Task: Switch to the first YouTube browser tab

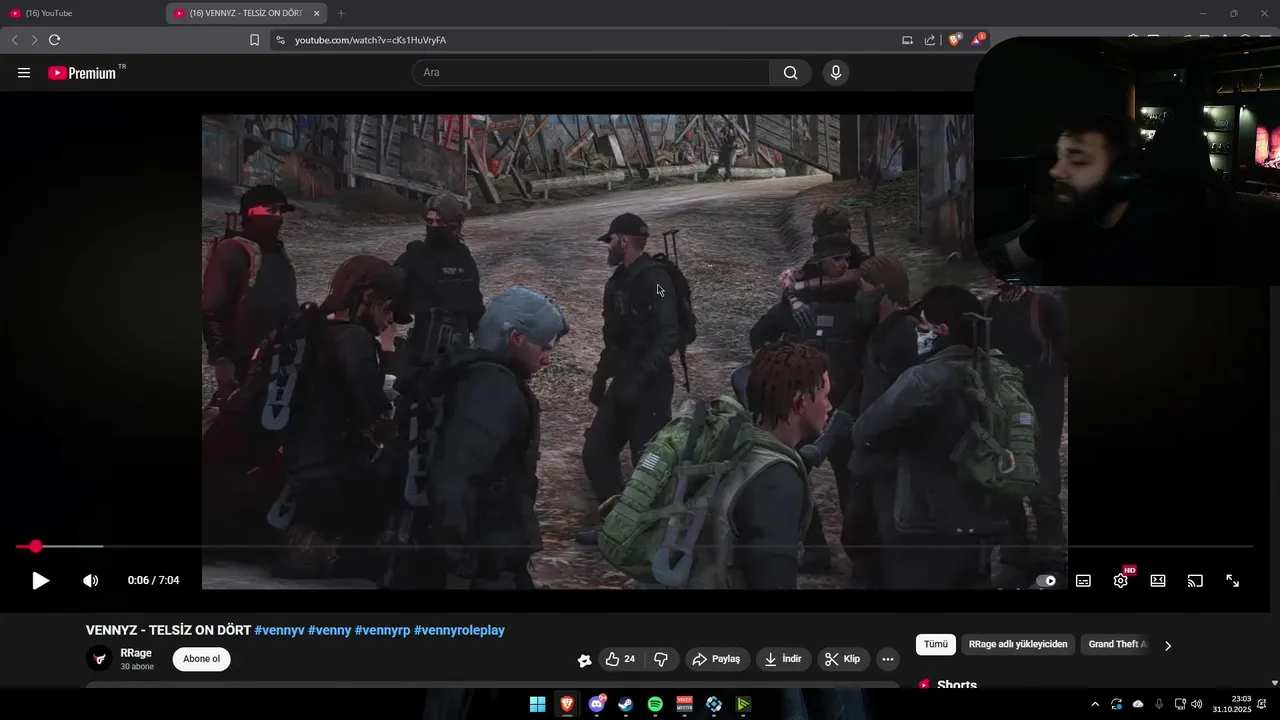Action: 80,13
